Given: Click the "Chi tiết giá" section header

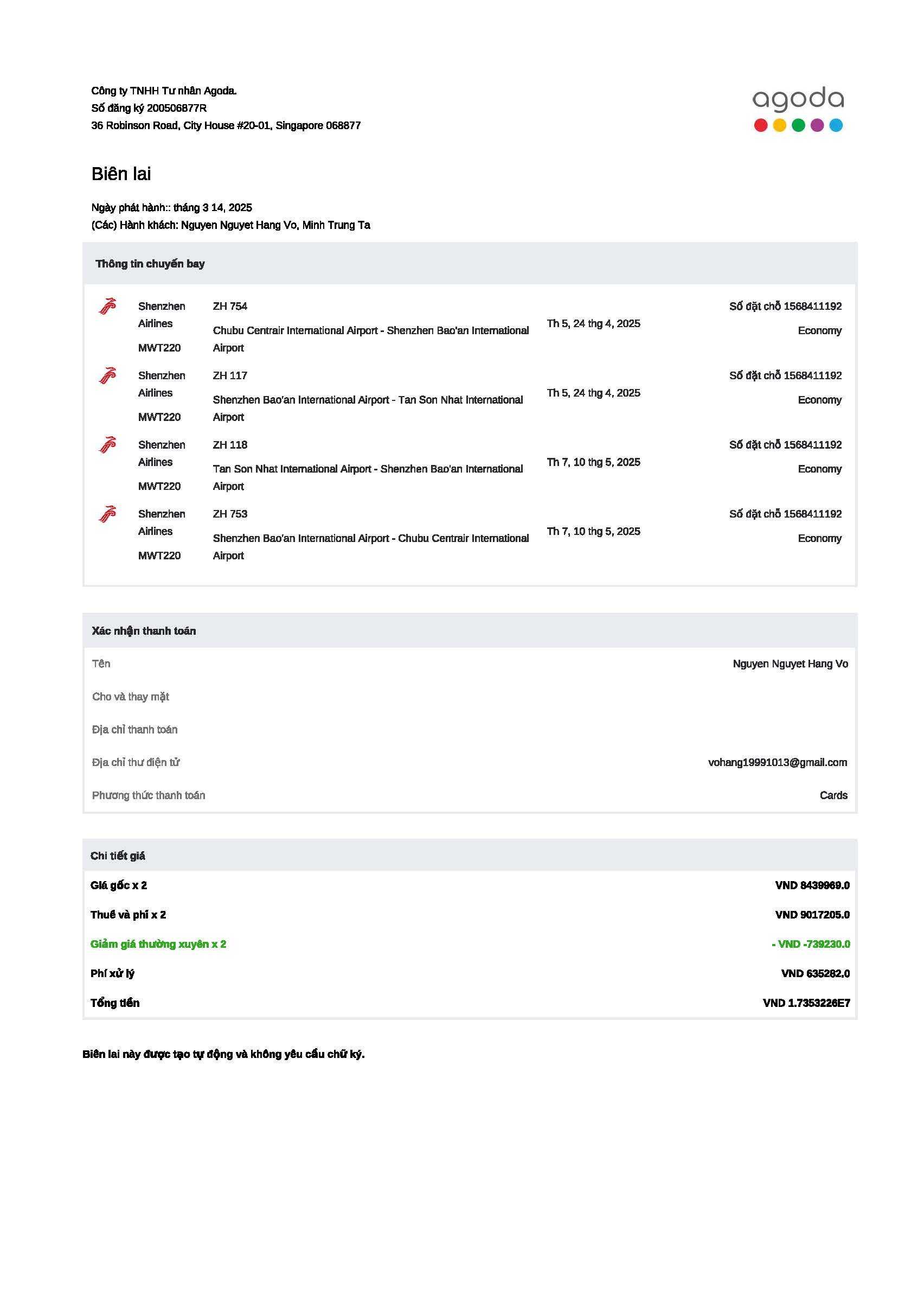Looking at the screenshot, I should (x=118, y=856).
